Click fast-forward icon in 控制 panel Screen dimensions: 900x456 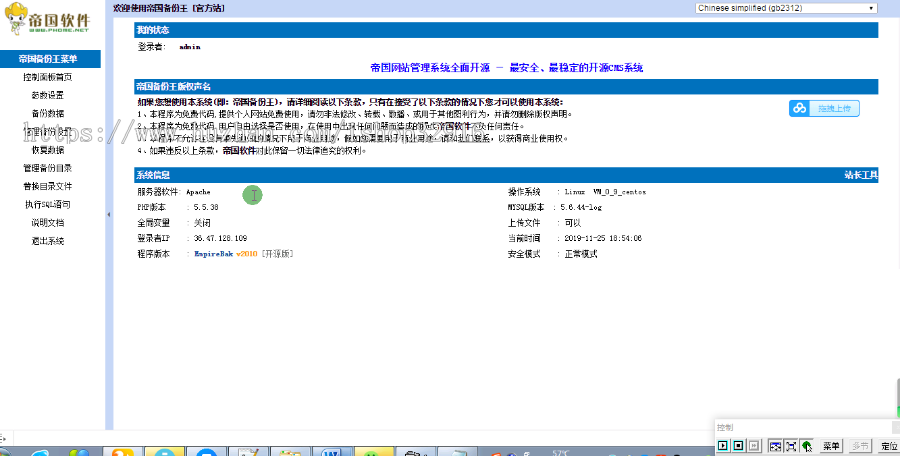[x=755, y=446]
